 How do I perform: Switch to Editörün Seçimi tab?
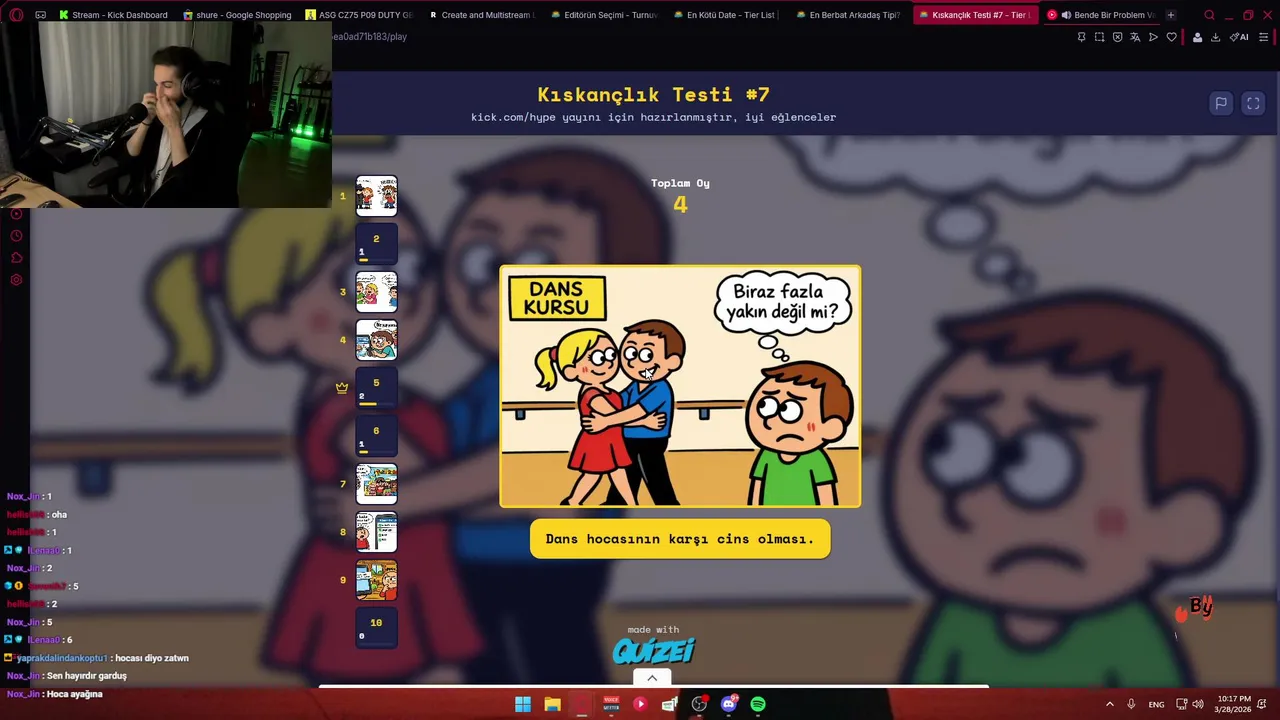point(604,15)
